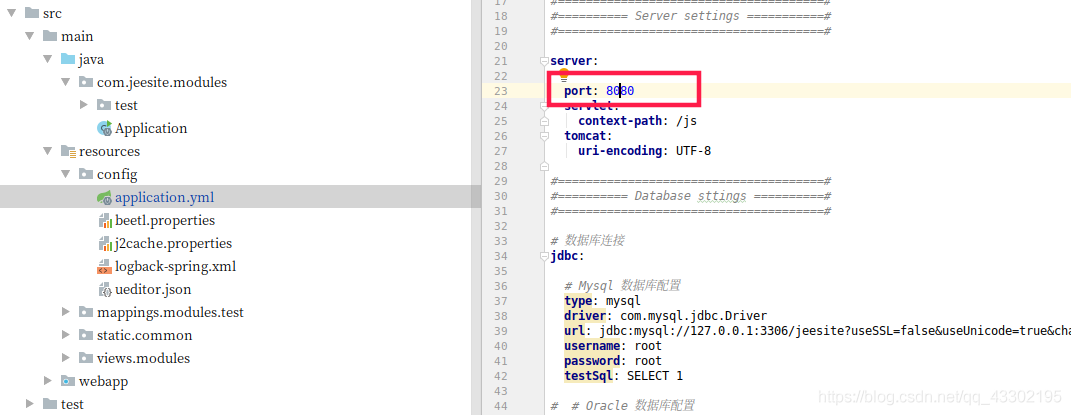
Task: Click the j2cache.properties file icon
Action: [105, 244]
